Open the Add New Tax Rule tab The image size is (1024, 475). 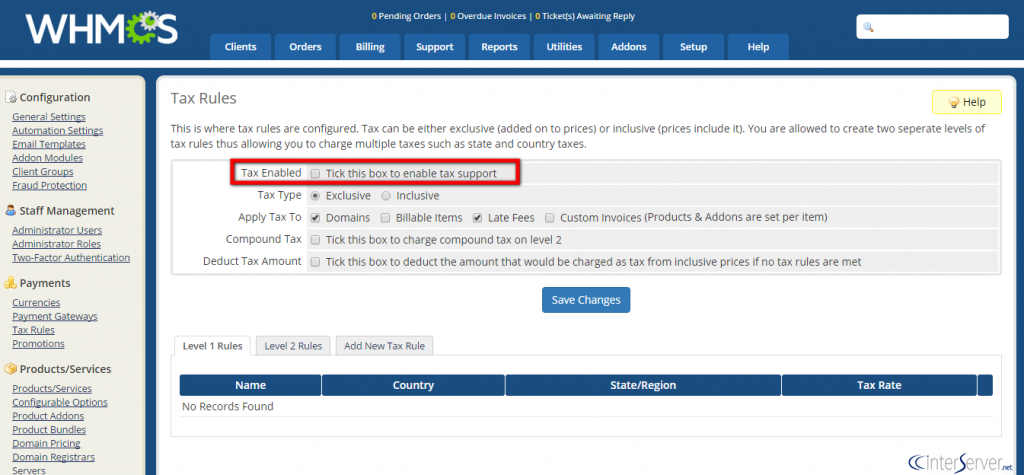[x=385, y=346]
